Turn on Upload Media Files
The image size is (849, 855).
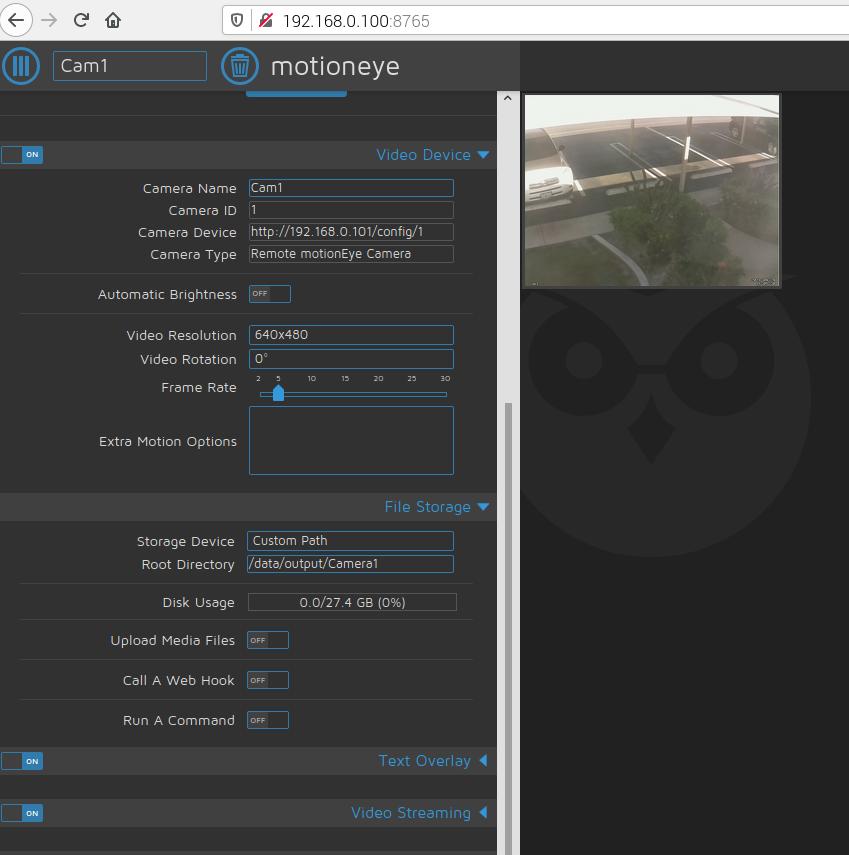267,640
